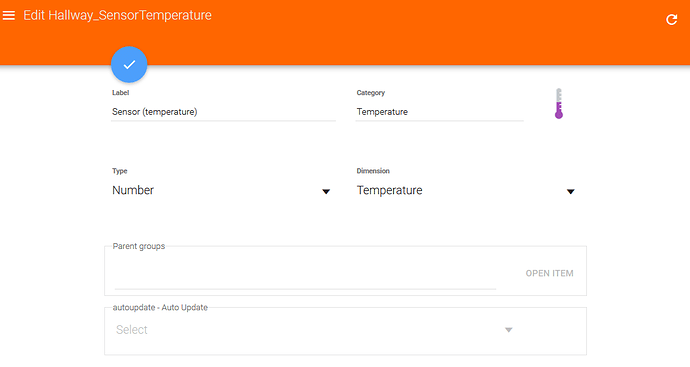Click the Select placeholder in Auto Update
Image resolution: width=690 pixels, height=367 pixels.
click(x=132, y=330)
